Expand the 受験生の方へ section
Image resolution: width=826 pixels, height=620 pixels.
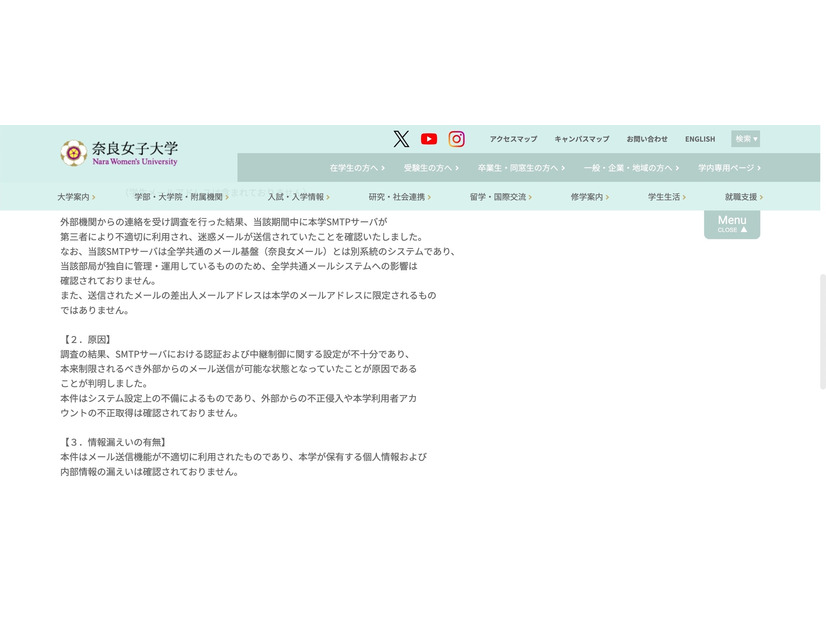(430, 168)
